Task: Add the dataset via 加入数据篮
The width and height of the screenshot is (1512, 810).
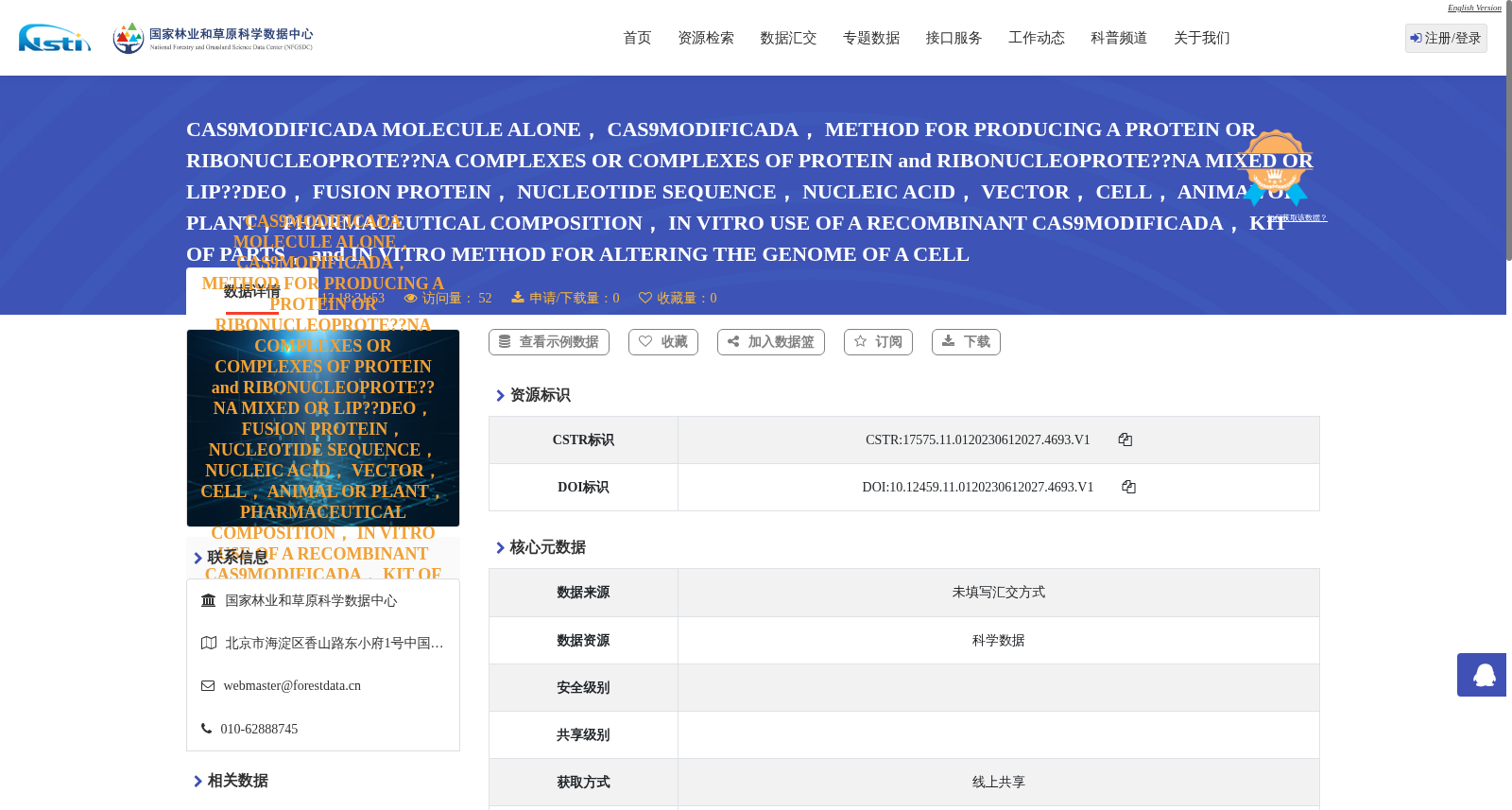Action: [x=771, y=342]
